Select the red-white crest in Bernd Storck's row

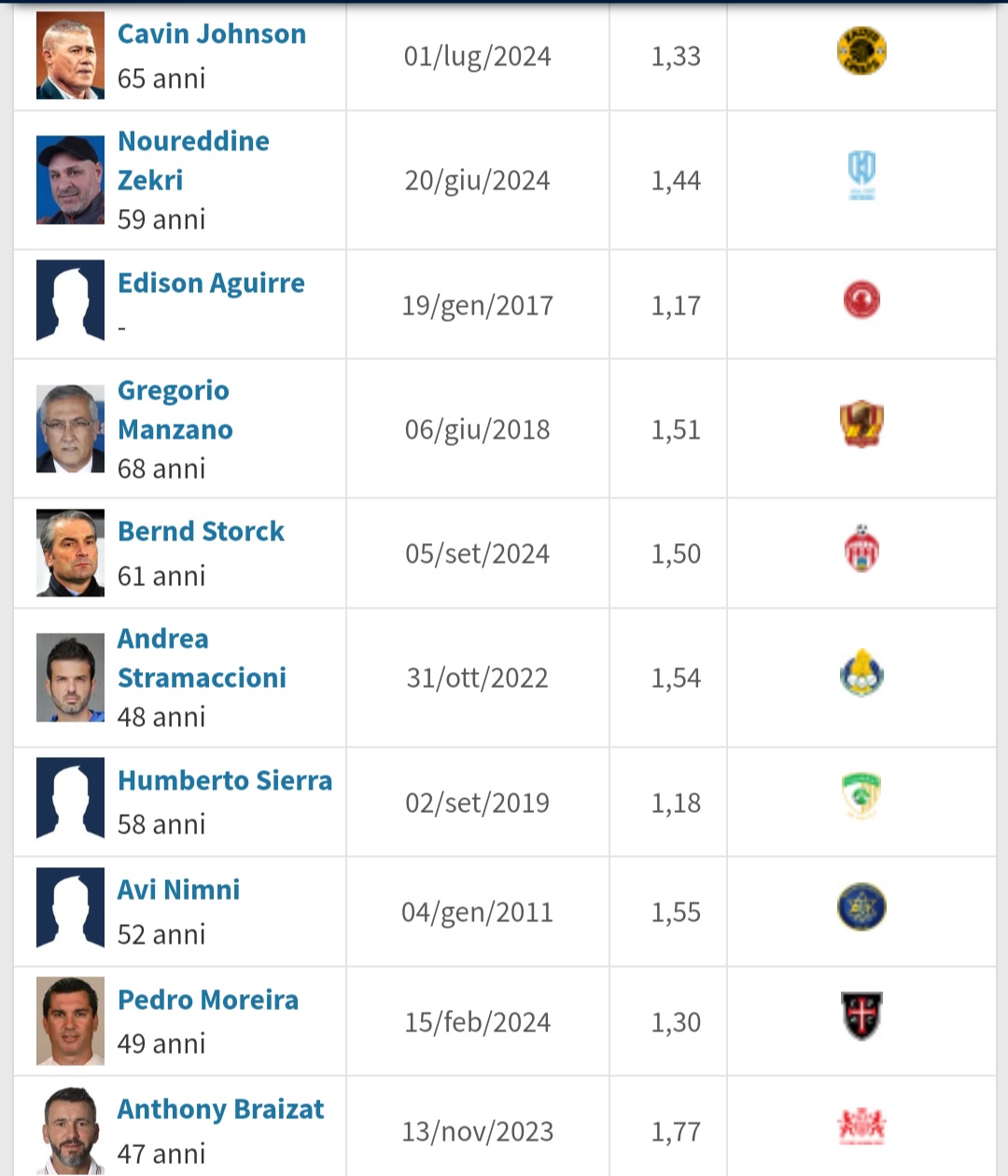point(861,549)
